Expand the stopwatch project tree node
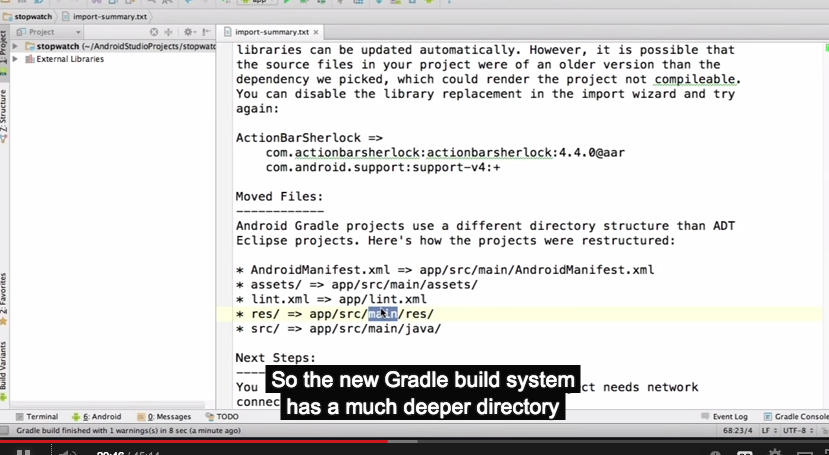The height and width of the screenshot is (455, 829). (15, 47)
